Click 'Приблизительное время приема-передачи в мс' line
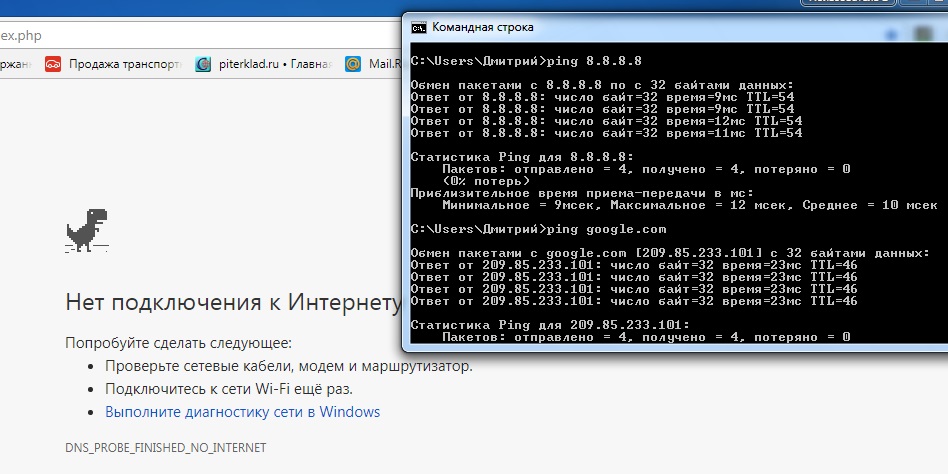The image size is (948, 474). [x=582, y=193]
